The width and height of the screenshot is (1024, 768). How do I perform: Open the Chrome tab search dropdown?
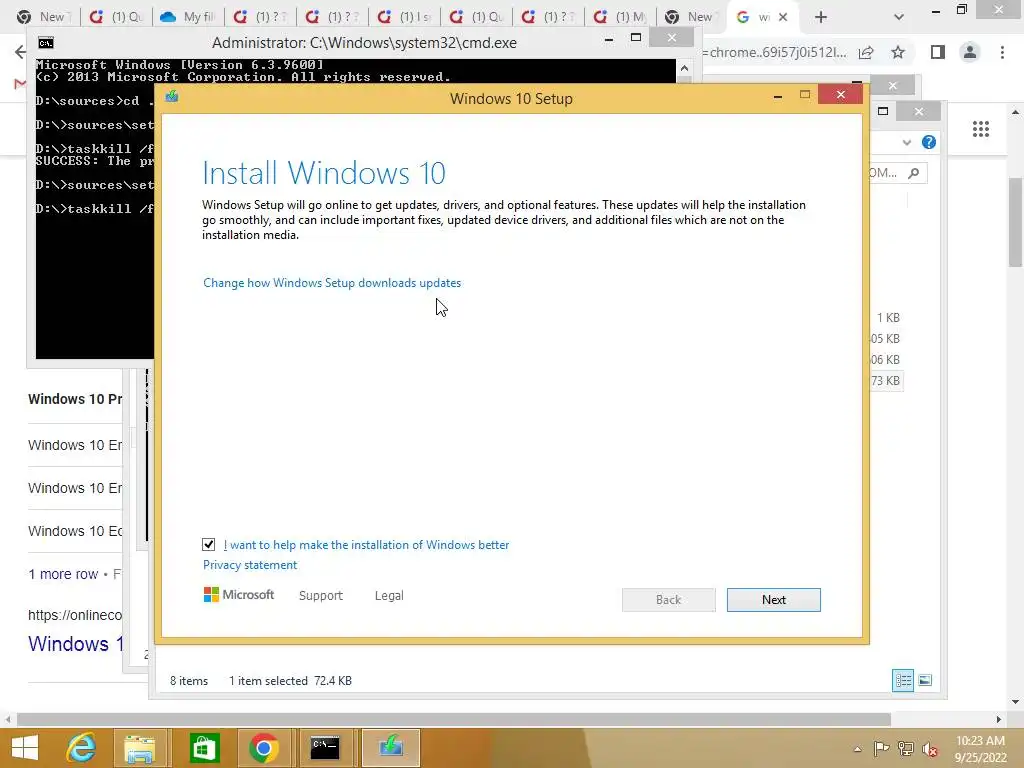click(x=899, y=17)
